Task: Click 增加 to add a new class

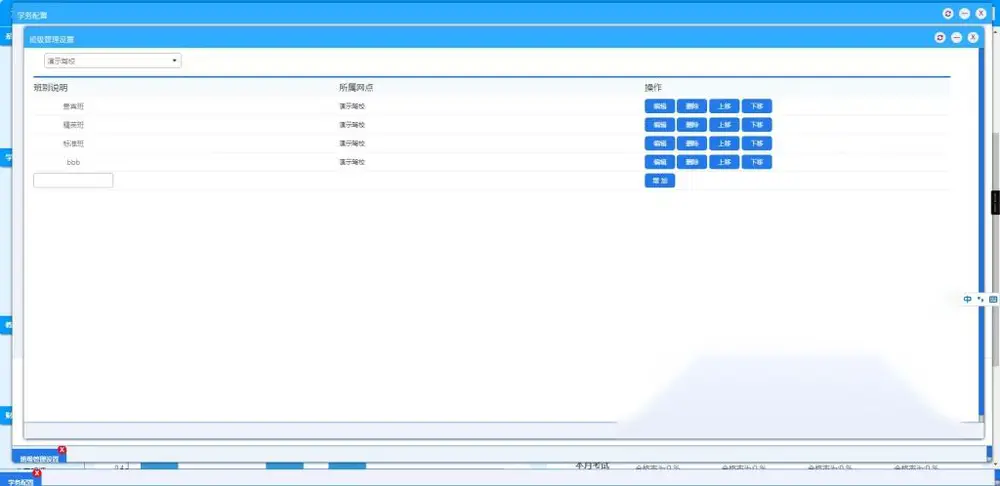Action: [659, 180]
